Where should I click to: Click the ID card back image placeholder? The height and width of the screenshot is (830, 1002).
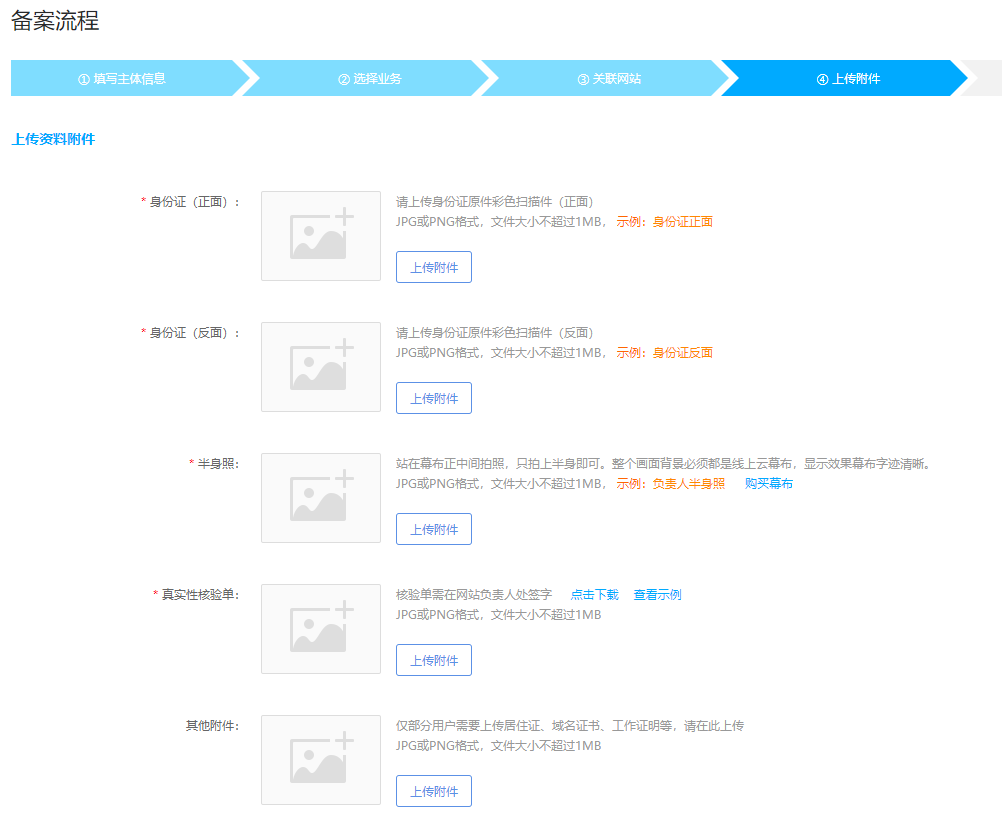click(x=320, y=367)
